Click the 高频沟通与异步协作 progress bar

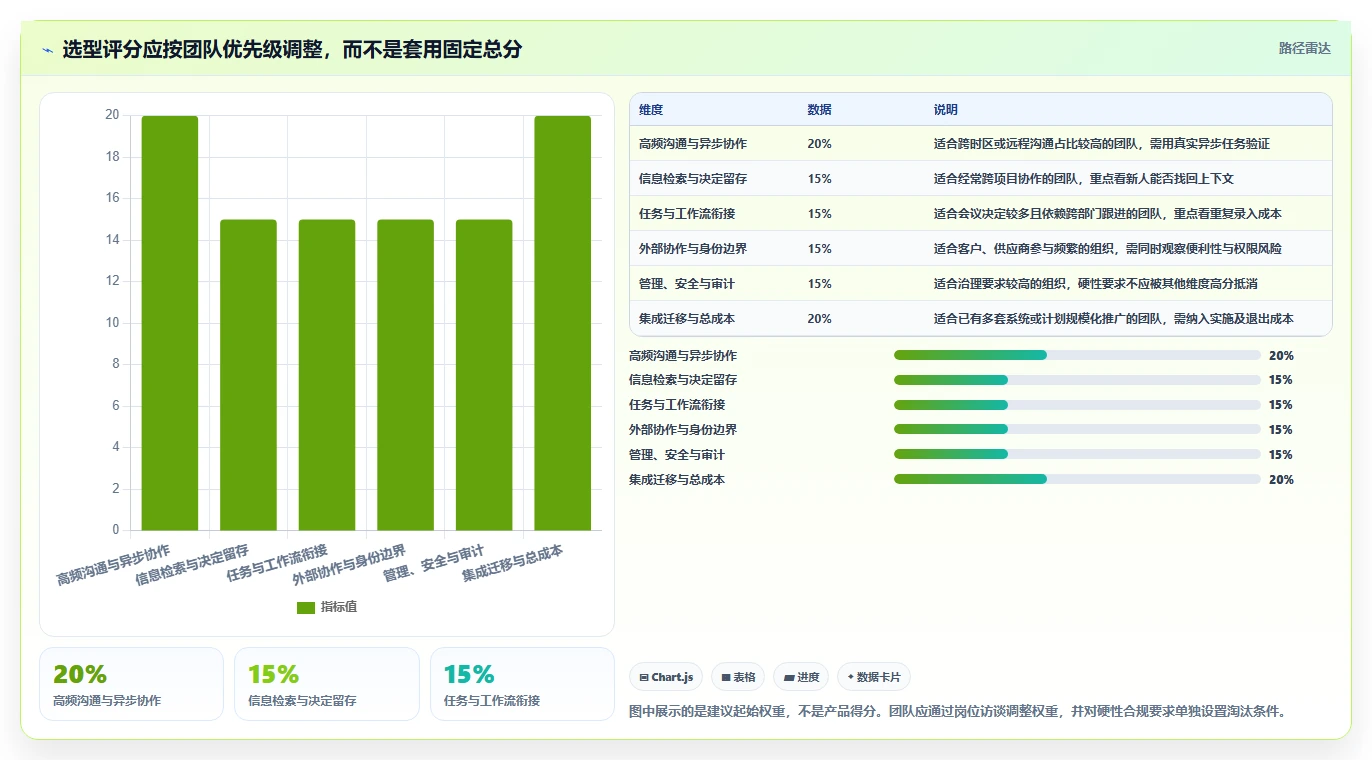[x=1077, y=355]
